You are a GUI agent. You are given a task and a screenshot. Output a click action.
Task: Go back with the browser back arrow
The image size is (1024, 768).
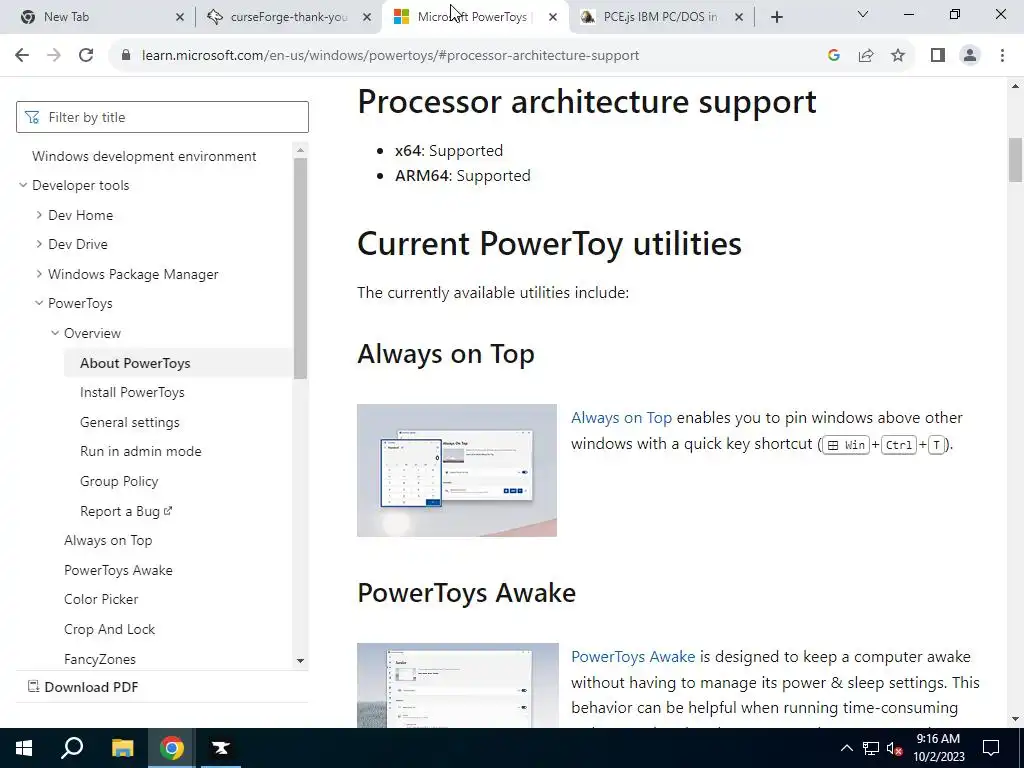click(22, 56)
